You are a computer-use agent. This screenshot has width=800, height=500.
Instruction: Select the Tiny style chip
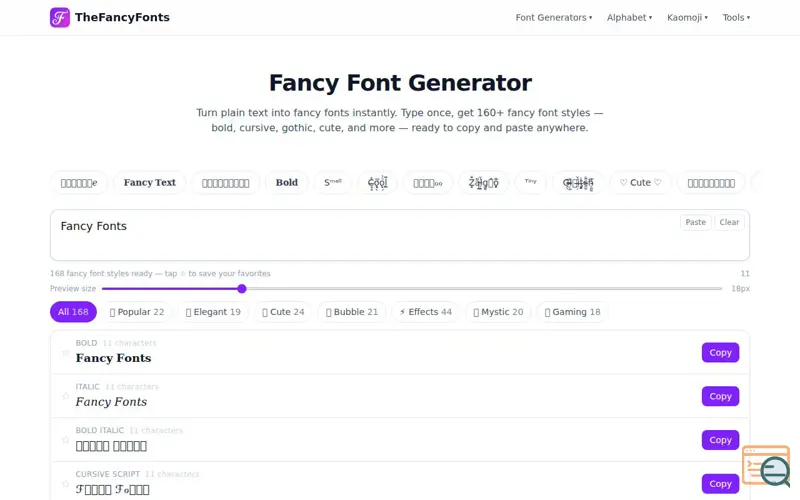click(531, 183)
